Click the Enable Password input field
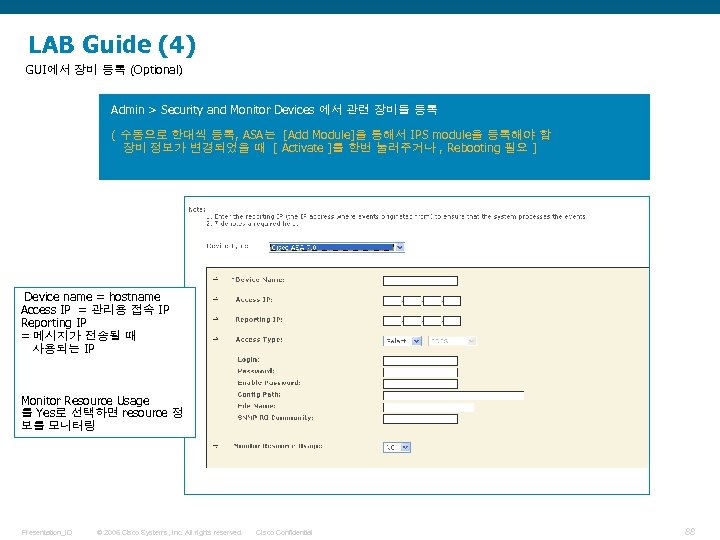720x540 pixels. [420, 384]
